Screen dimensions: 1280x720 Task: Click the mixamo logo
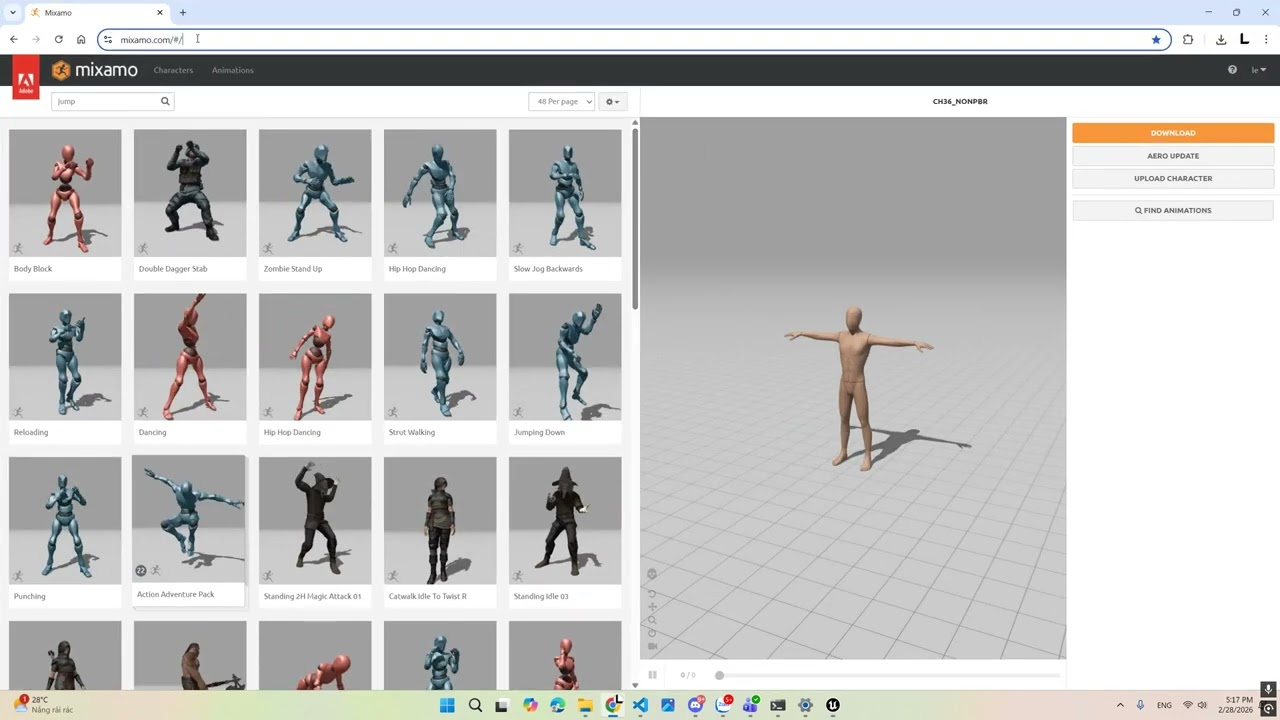(x=95, y=70)
